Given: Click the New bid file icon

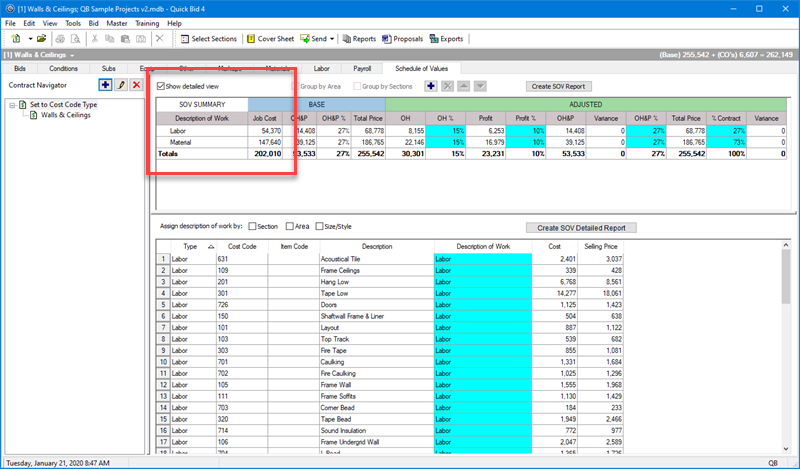Looking at the screenshot, I should (x=16, y=39).
